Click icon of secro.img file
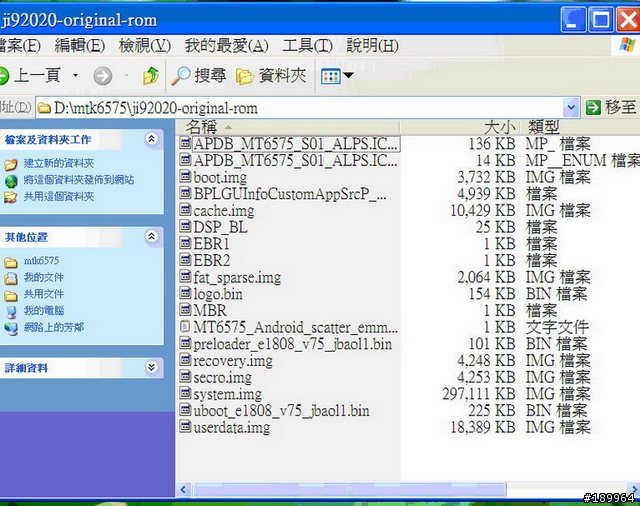640x506 pixels. (185, 377)
